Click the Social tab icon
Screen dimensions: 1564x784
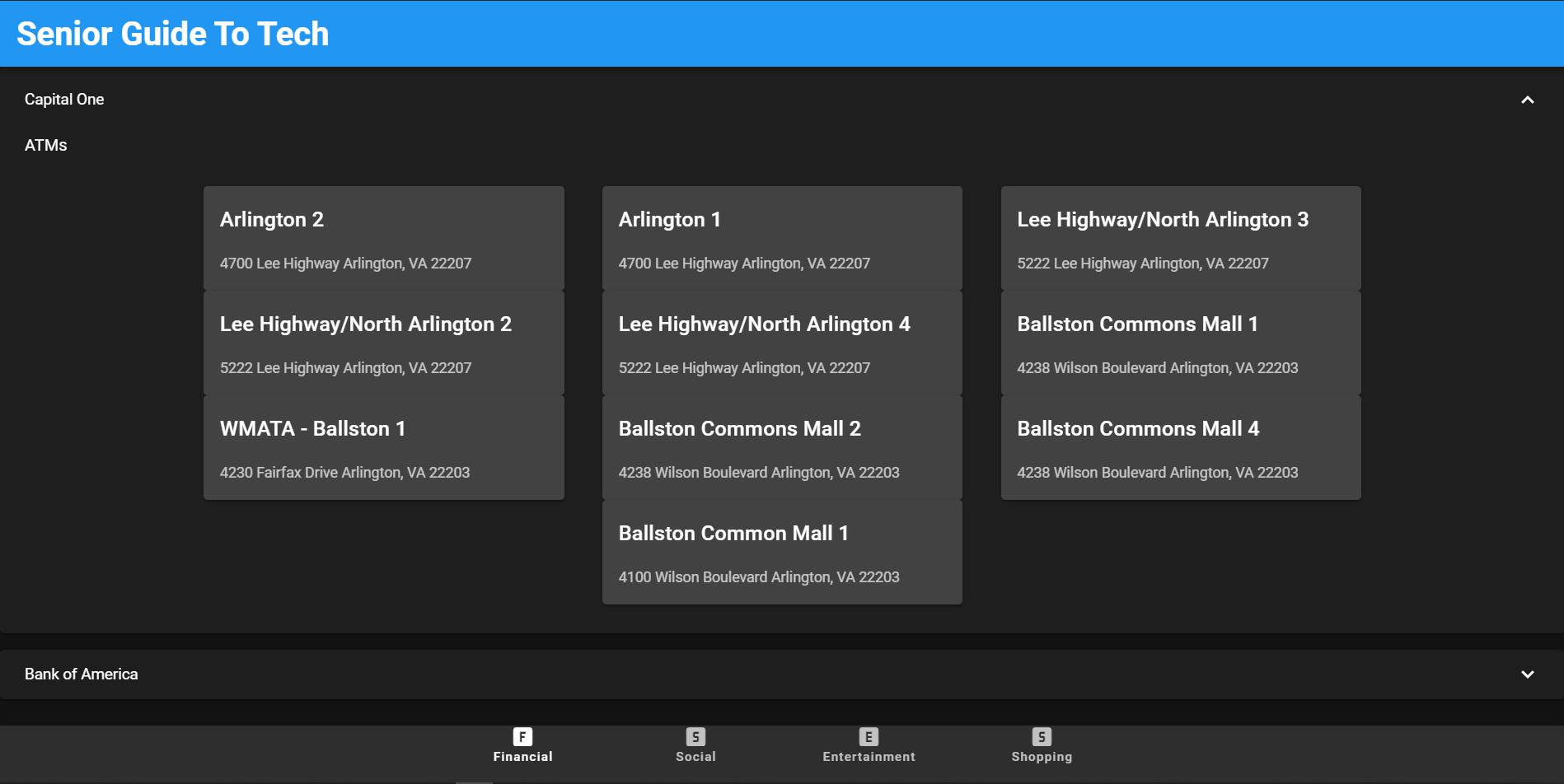point(695,736)
